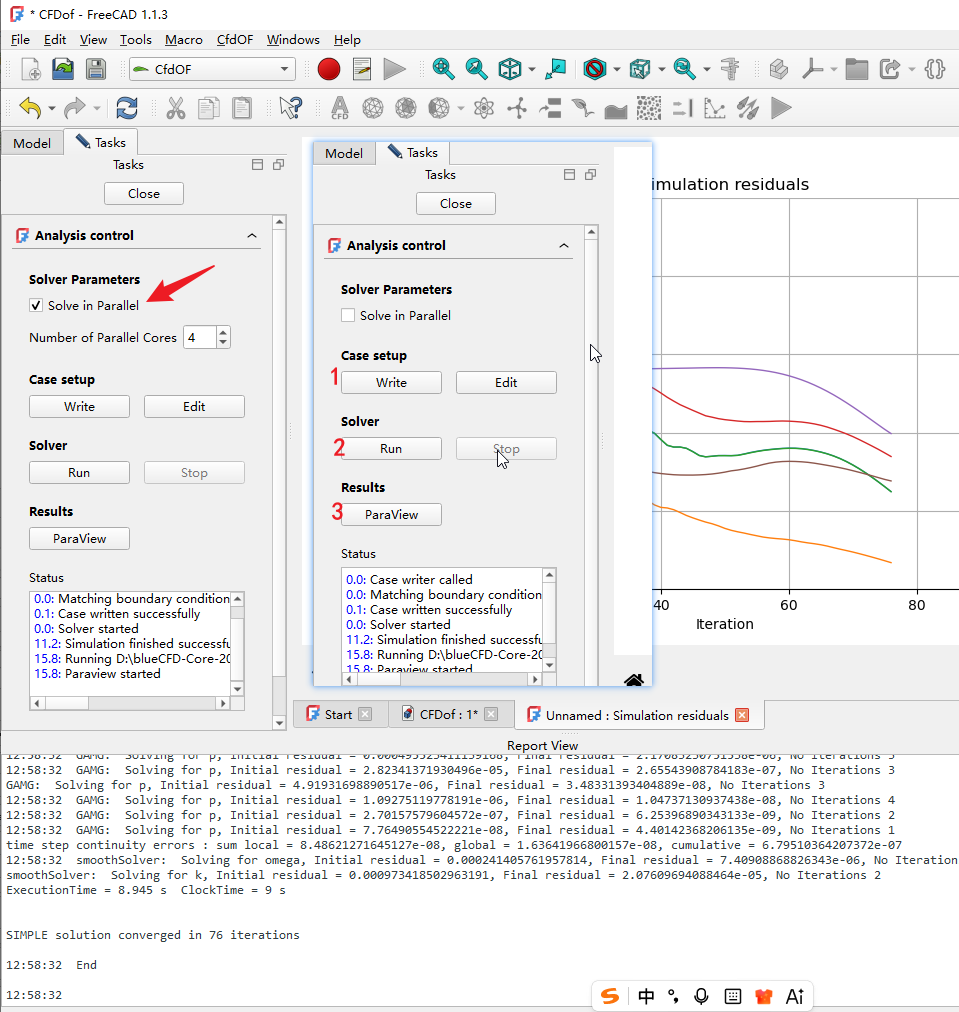Click the physics model atom icon
Viewport: 959px width, 1012px height.
click(483, 108)
